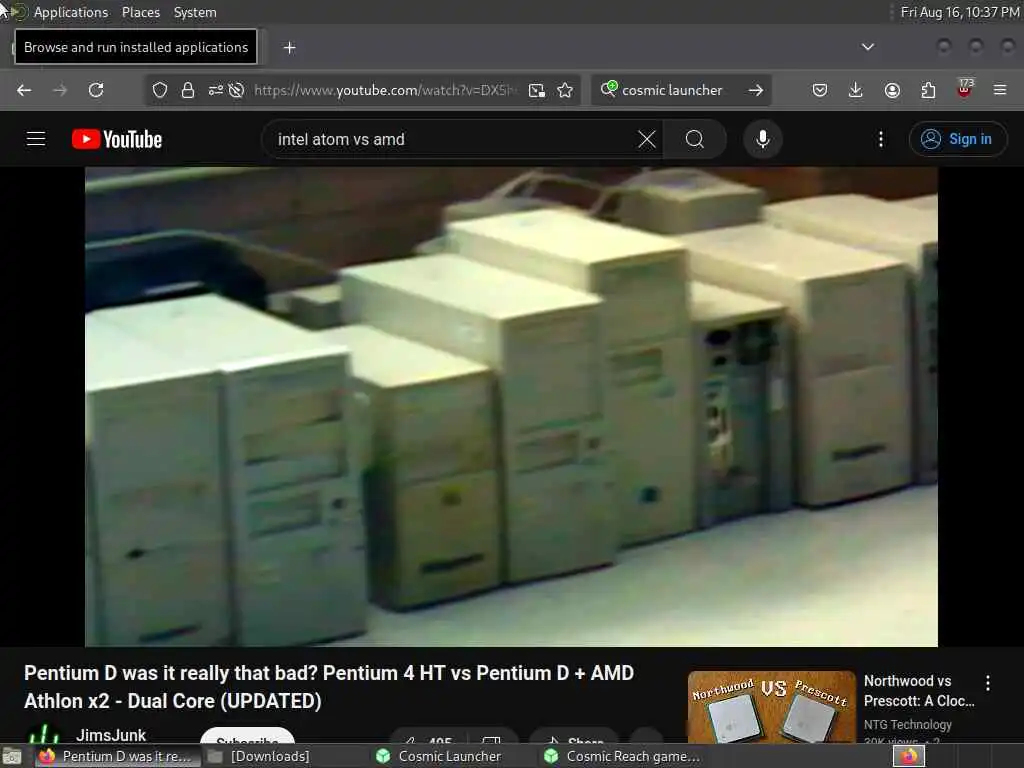Click the search engine magnifier icon
This screenshot has height=768, width=1024.
tap(609, 89)
